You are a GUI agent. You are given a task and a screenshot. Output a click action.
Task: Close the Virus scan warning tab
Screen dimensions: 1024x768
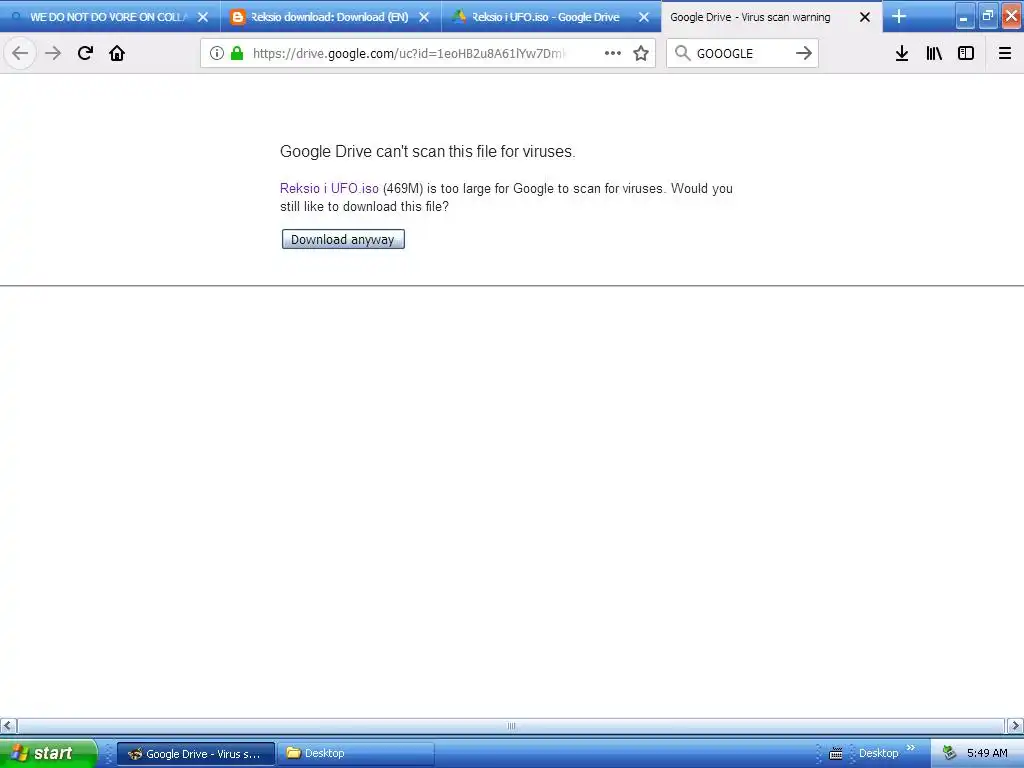[x=865, y=17]
